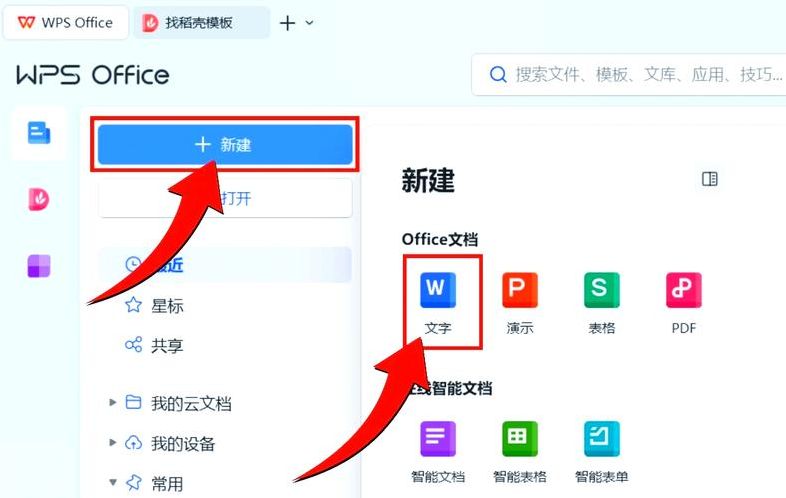Switch to the 找稻壳模板 tab
The height and width of the screenshot is (498, 786).
point(201,23)
